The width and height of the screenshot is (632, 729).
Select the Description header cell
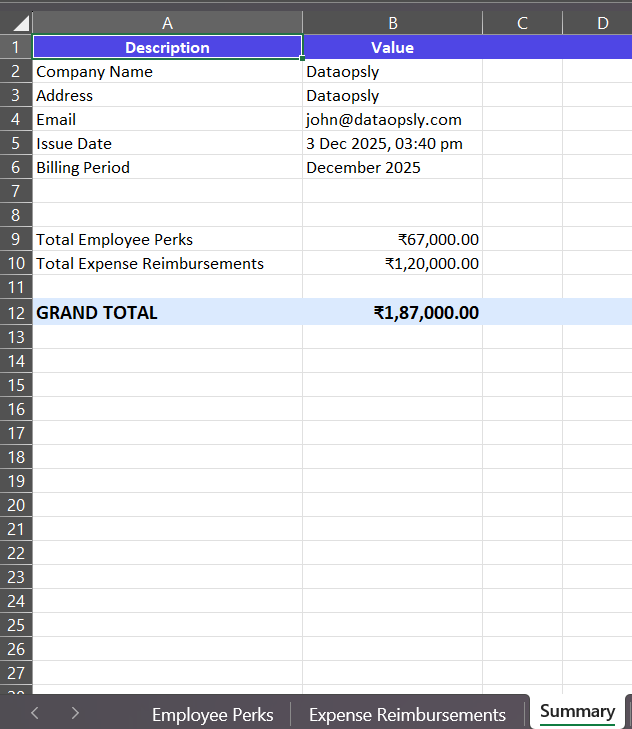tap(167, 47)
